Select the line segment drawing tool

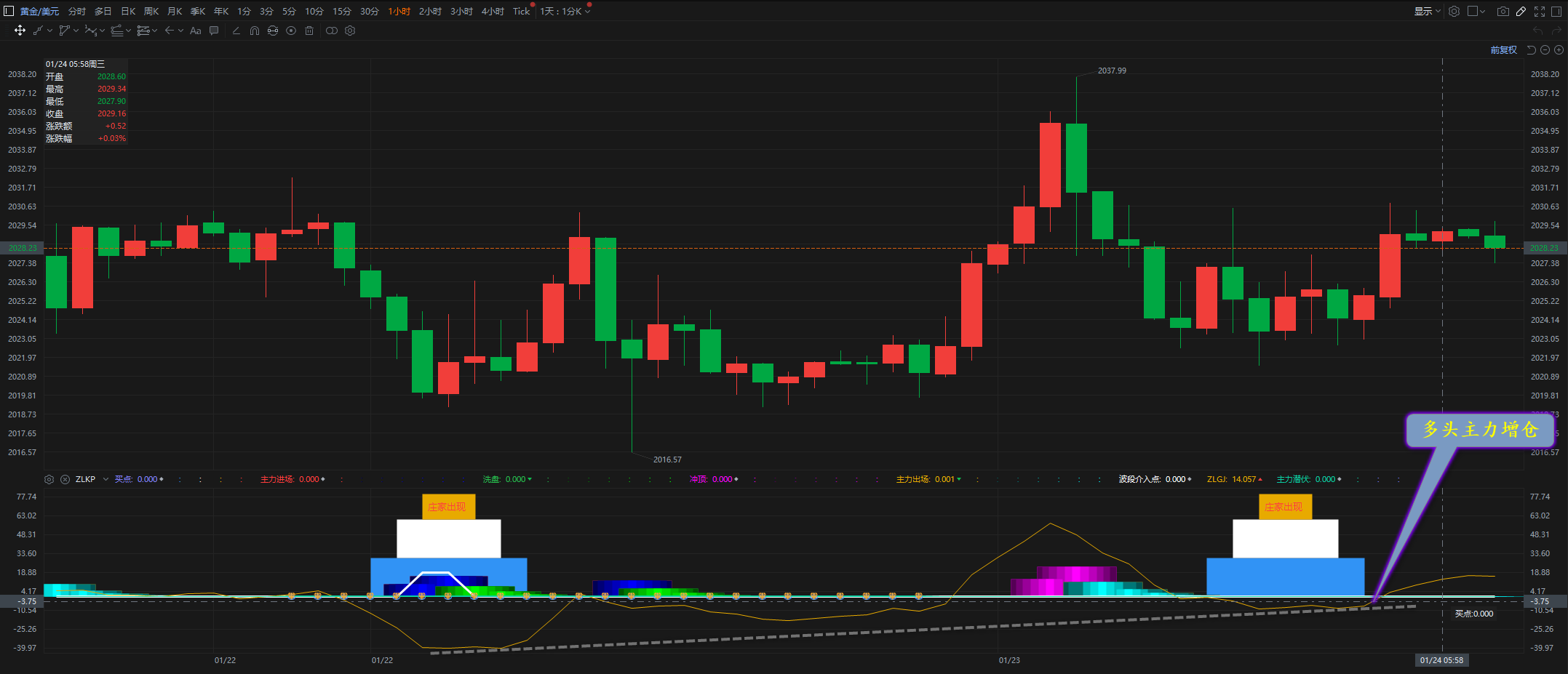[38, 31]
